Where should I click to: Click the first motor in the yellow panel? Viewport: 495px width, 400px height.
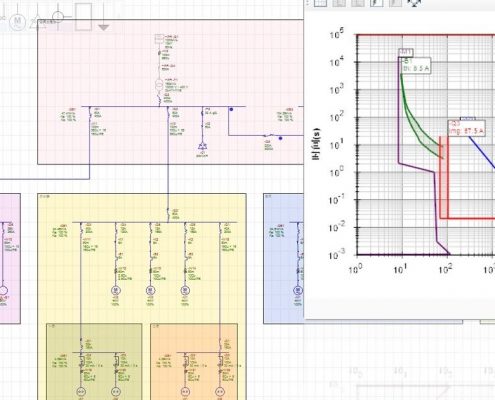tap(116, 290)
